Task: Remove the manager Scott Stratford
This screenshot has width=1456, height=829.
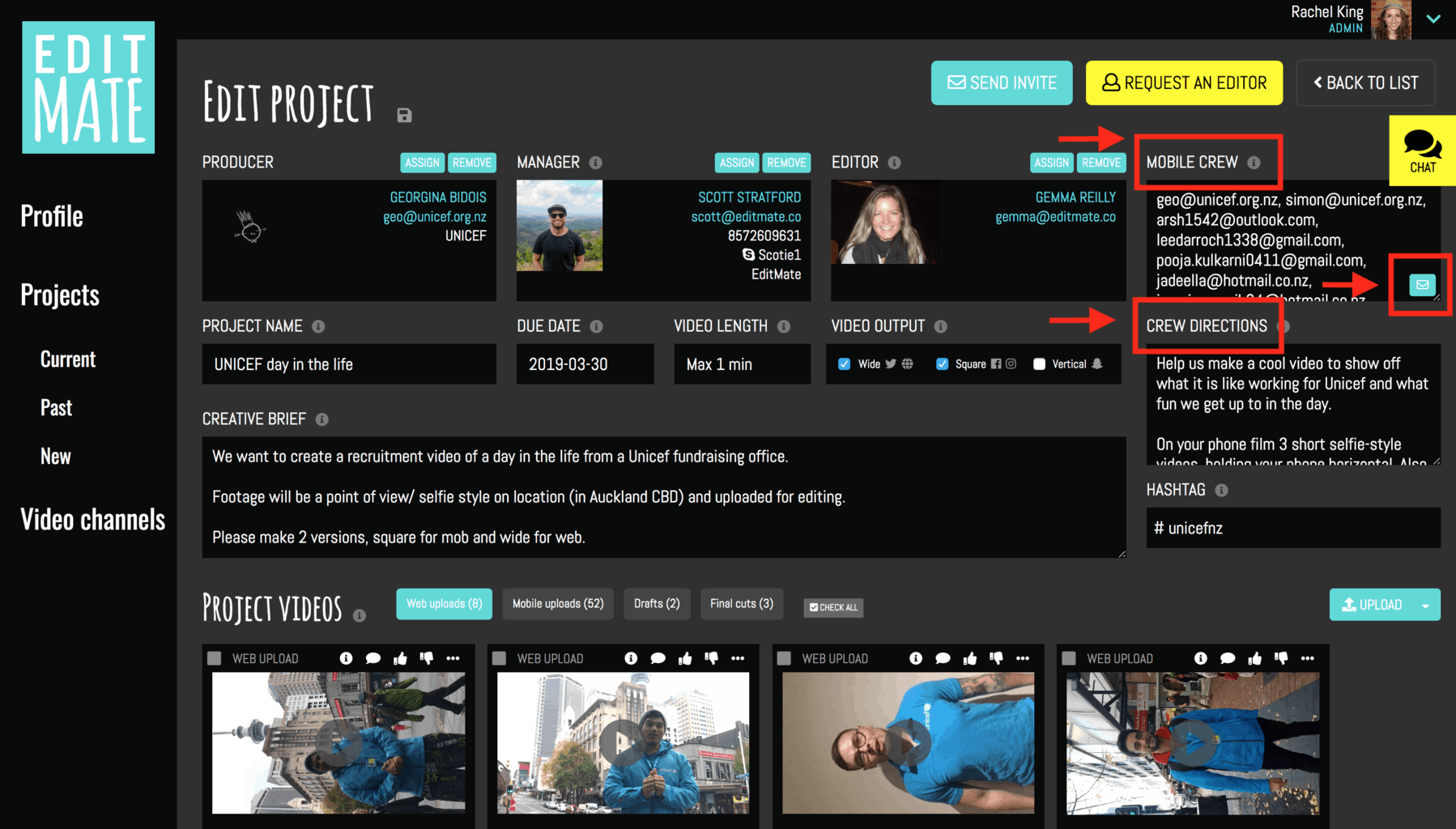Action: coord(786,163)
